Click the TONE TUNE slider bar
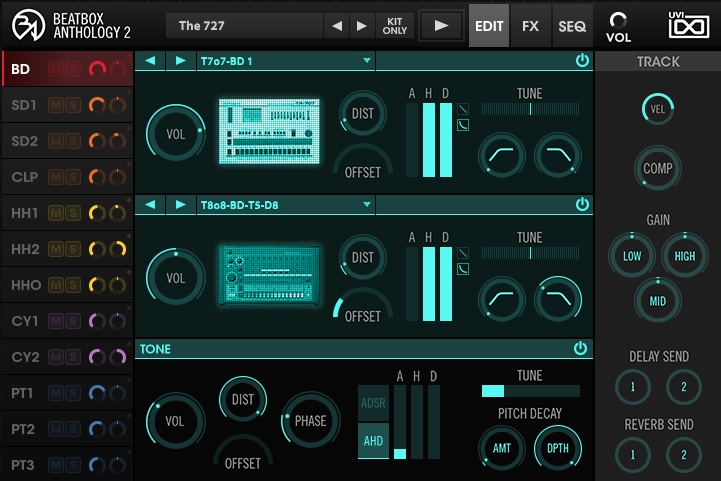This screenshot has height=481, width=721. coord(530,391)
